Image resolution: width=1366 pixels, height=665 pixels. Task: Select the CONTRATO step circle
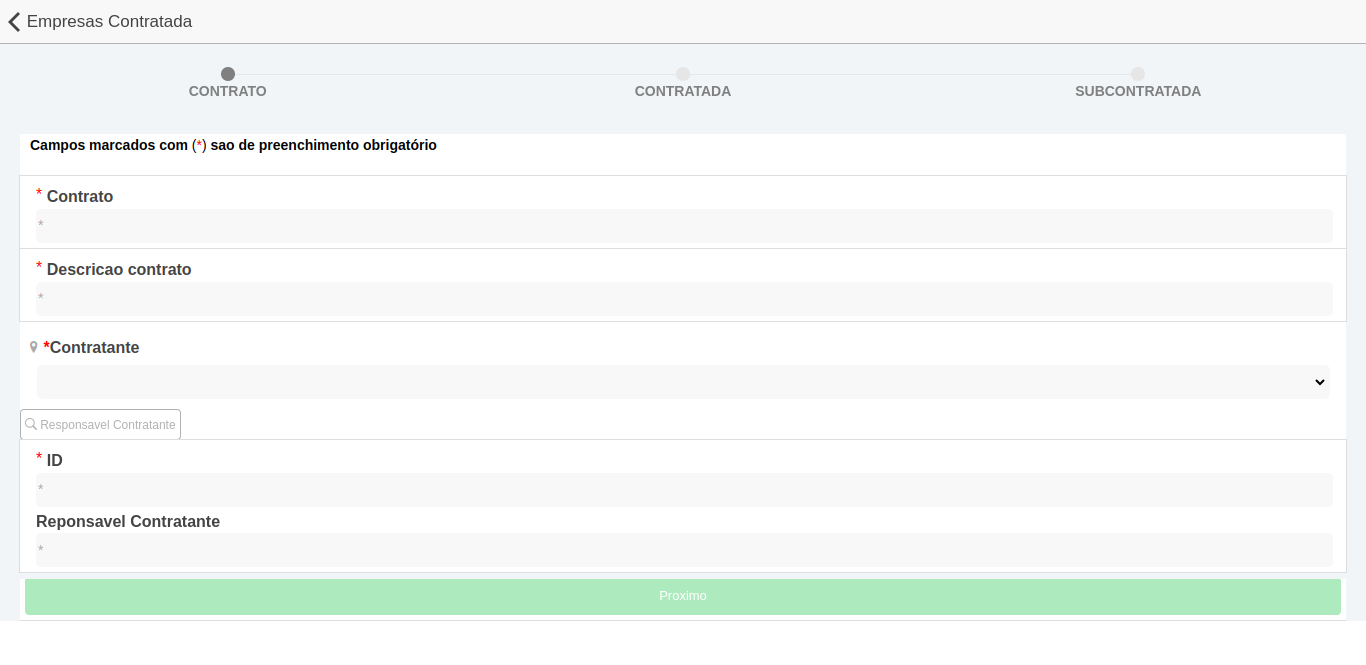tap(228, 74)
